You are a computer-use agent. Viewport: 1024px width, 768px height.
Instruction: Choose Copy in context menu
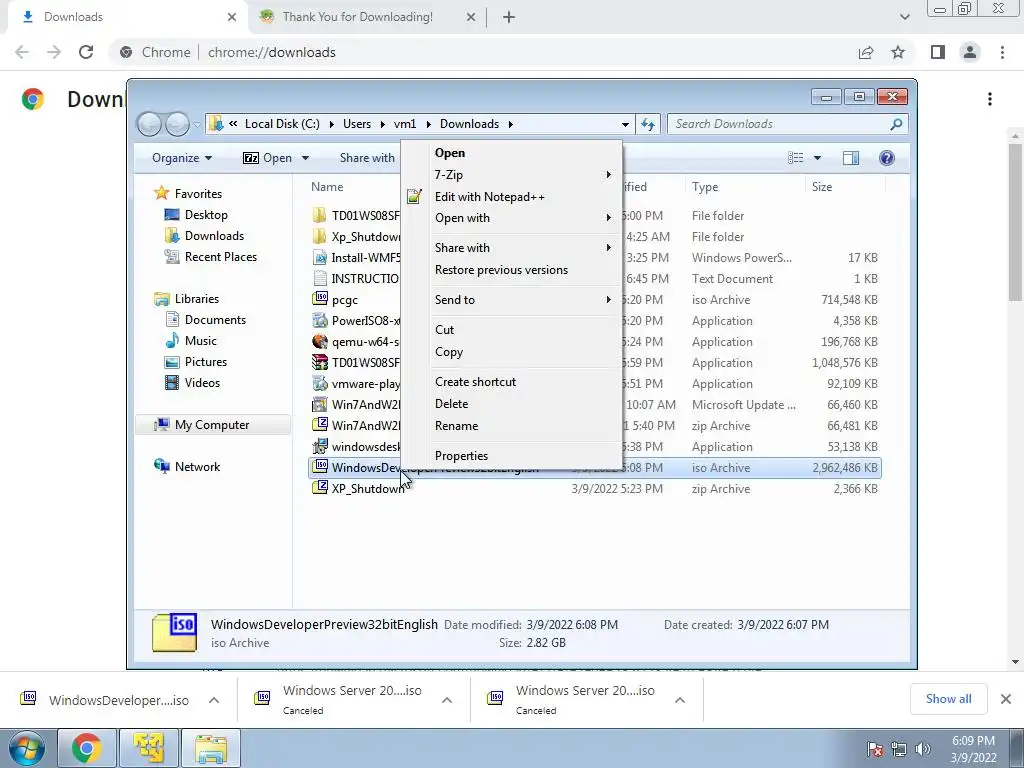(449, 352)
